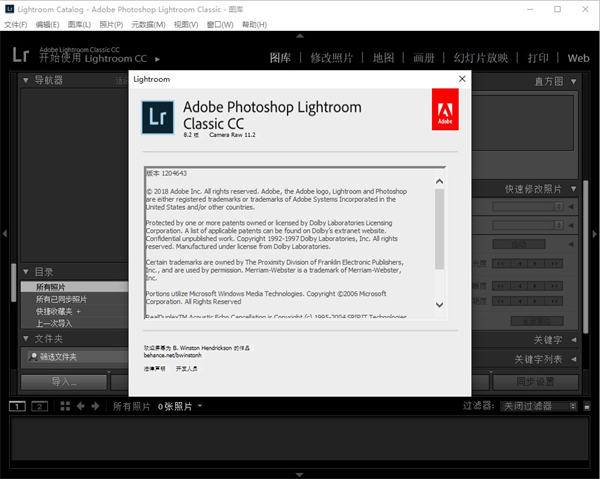The image size is (600, 479).
Task: Select 所有照片 in the catalog panel
Action: point(75,287)
